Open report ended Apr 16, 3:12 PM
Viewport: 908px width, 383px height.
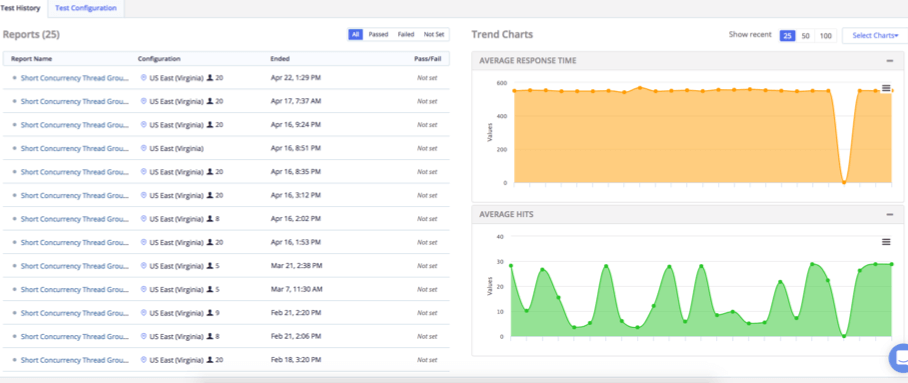click(x=74, y=195)
